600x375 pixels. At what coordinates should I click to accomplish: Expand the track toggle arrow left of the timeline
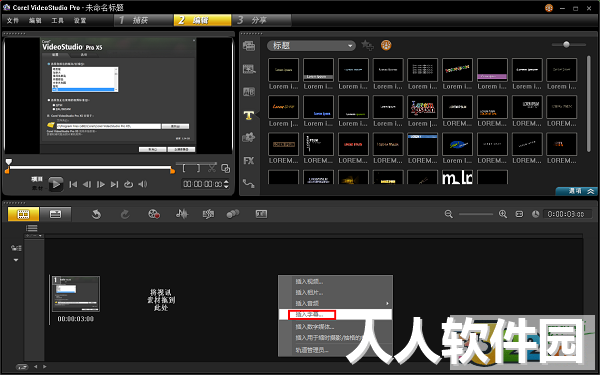pos(16,260)
